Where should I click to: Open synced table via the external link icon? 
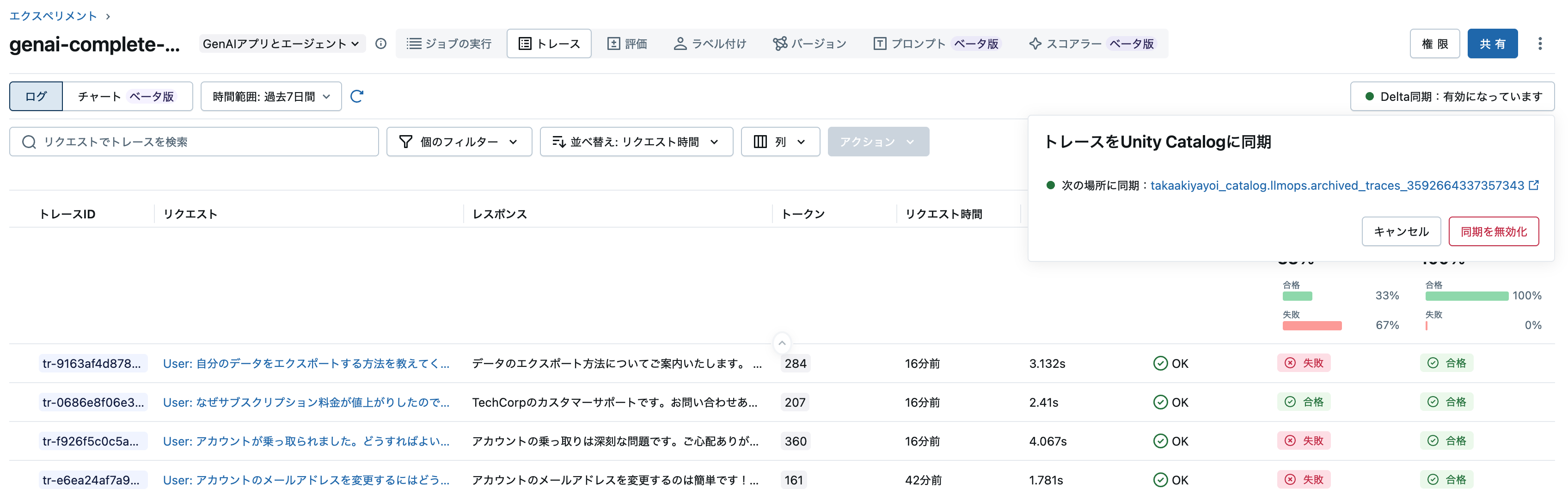point(1534,185)
